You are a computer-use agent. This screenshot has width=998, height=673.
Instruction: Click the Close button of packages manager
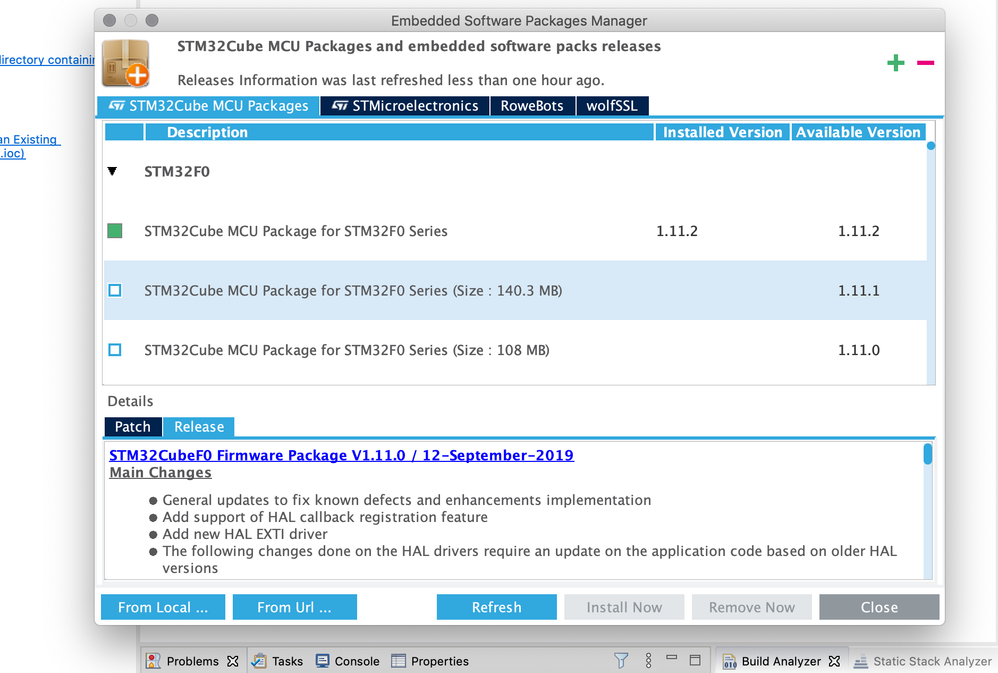pos(879,607)
